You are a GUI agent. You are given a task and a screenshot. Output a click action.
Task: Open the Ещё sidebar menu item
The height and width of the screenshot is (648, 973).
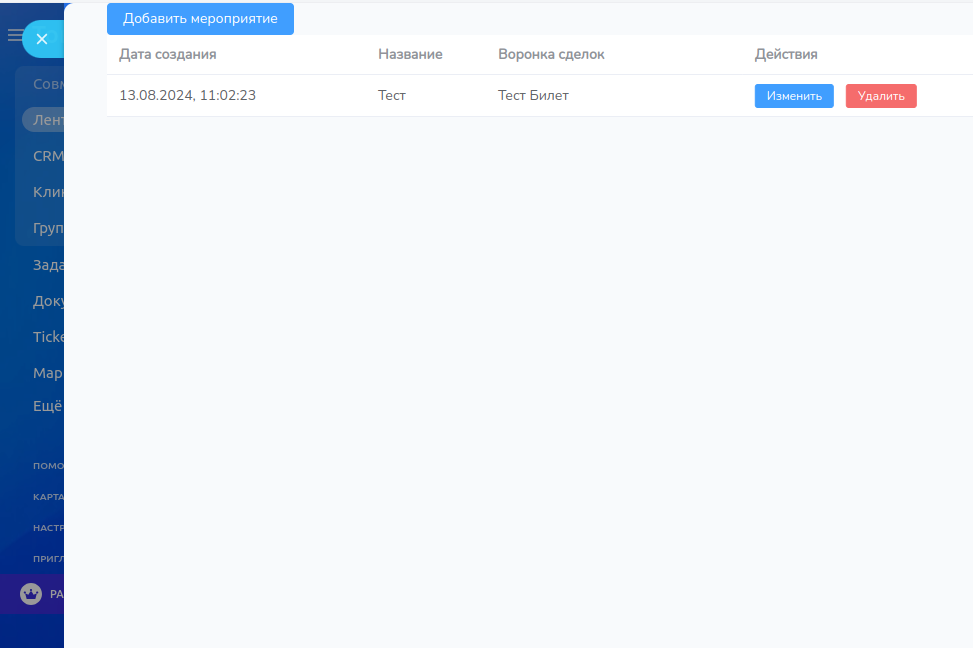point(48,406)
